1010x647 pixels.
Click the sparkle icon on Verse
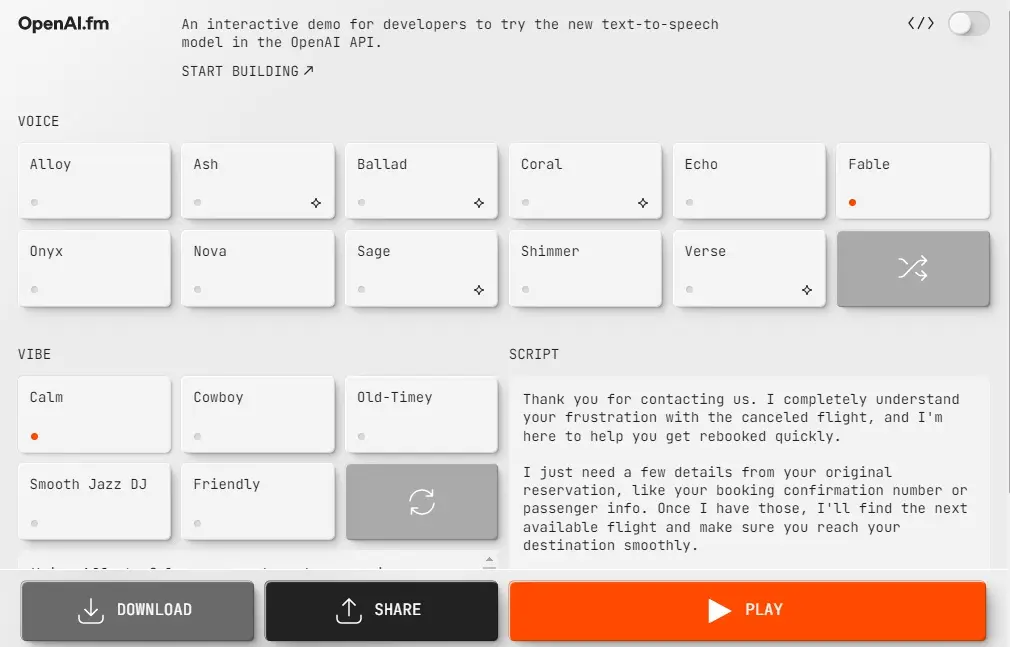(806, 290)
